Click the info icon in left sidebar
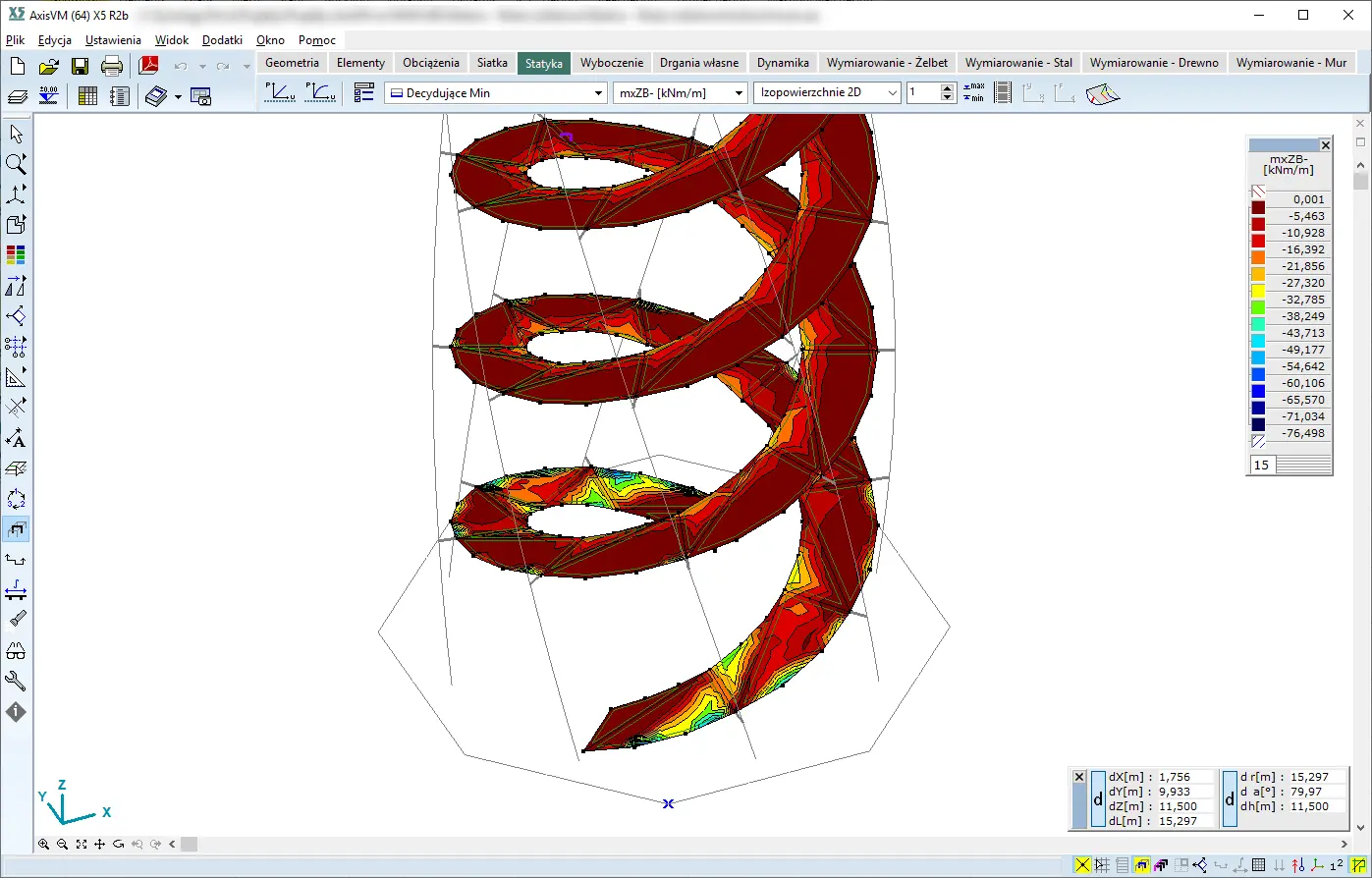Screen dimensions: 1372x878 click(16, 712)
